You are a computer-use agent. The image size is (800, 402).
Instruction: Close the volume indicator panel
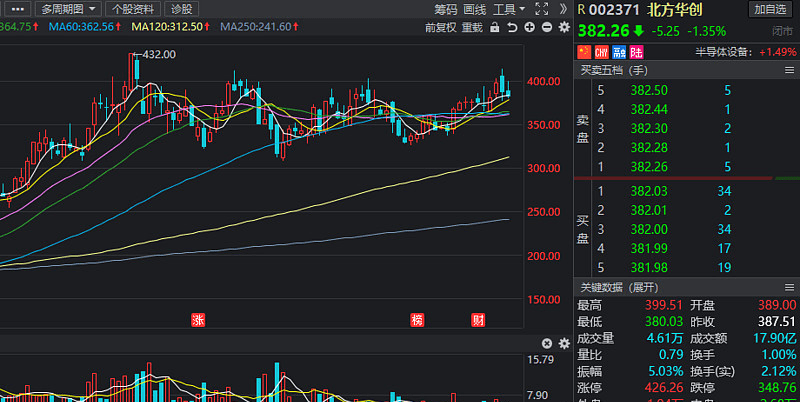pos(547,343)
